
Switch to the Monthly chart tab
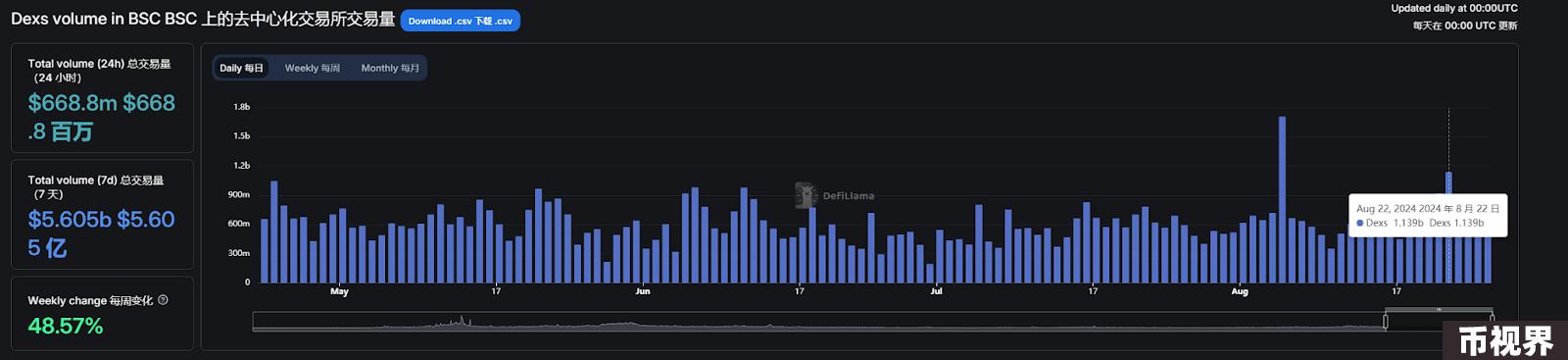click(x=390, y=68)
